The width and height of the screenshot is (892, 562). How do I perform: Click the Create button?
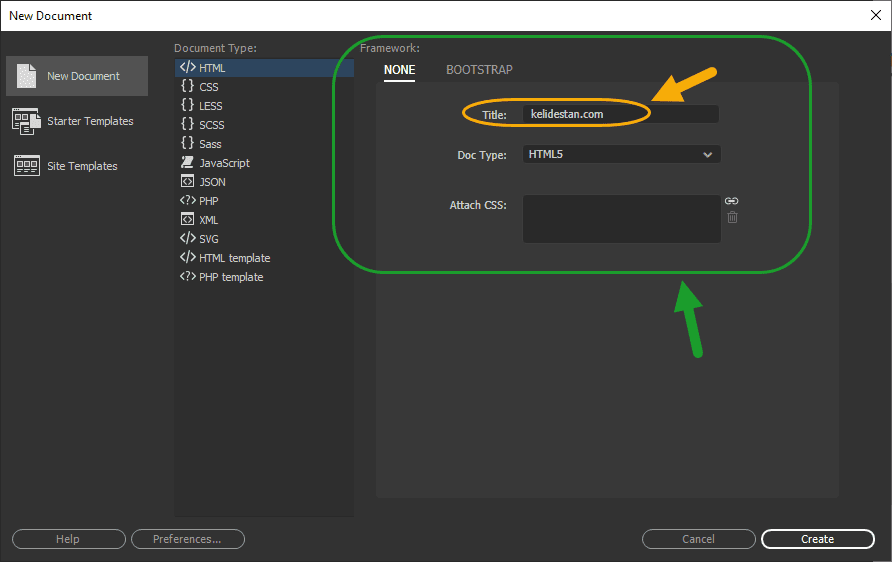pyautogui.click(x=817, y=539)
